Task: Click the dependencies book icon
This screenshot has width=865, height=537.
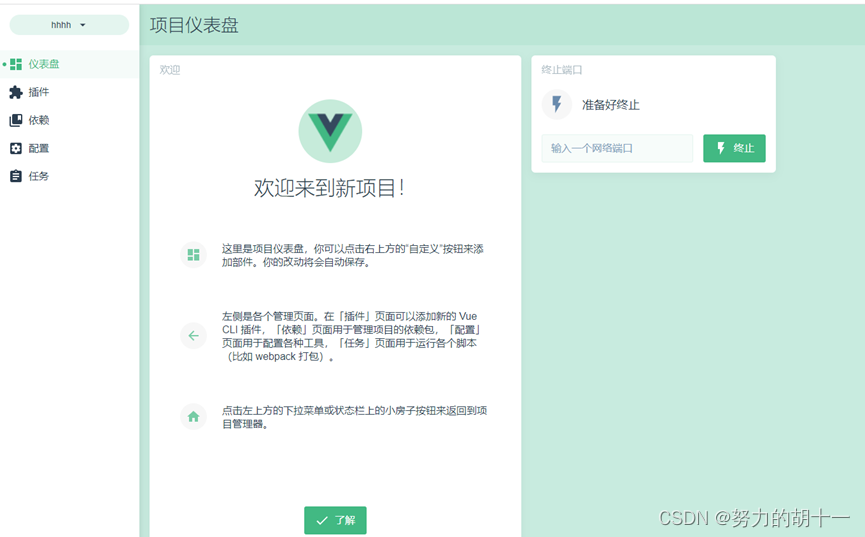Action: 16,120
